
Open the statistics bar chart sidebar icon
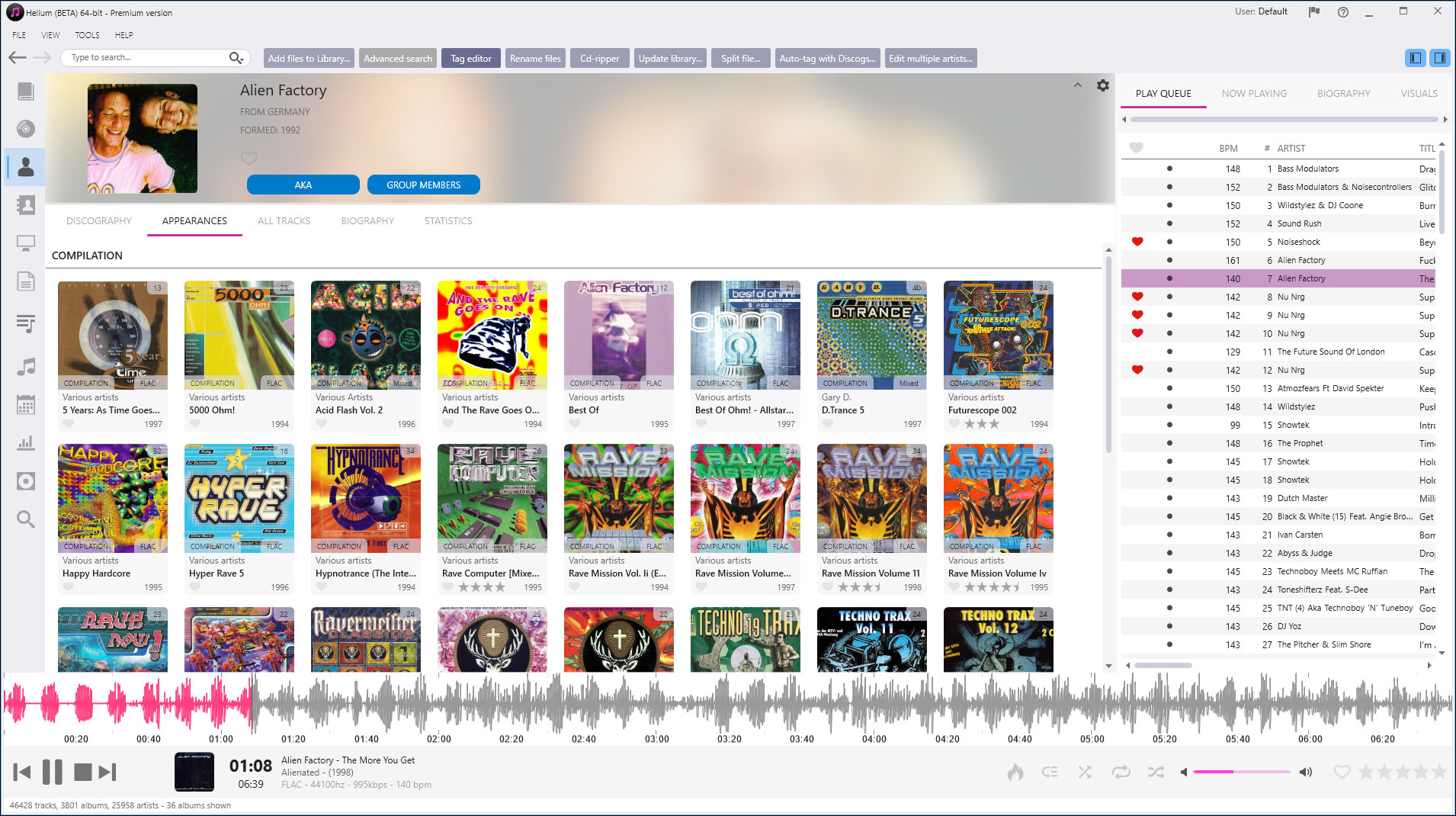[x=25, y=442]
